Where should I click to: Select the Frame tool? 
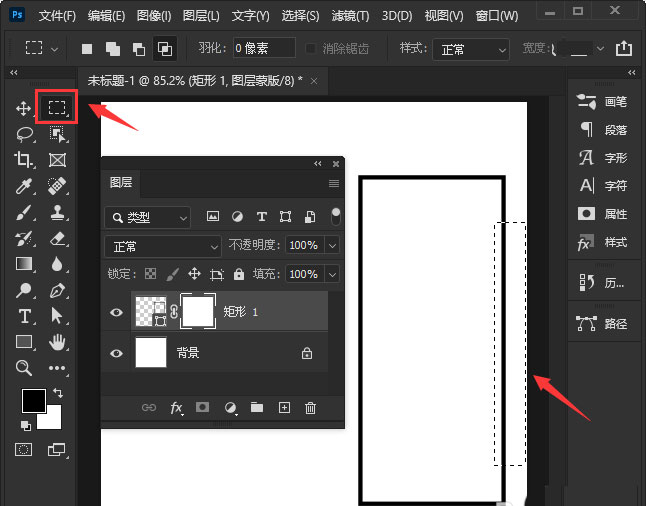57,160
